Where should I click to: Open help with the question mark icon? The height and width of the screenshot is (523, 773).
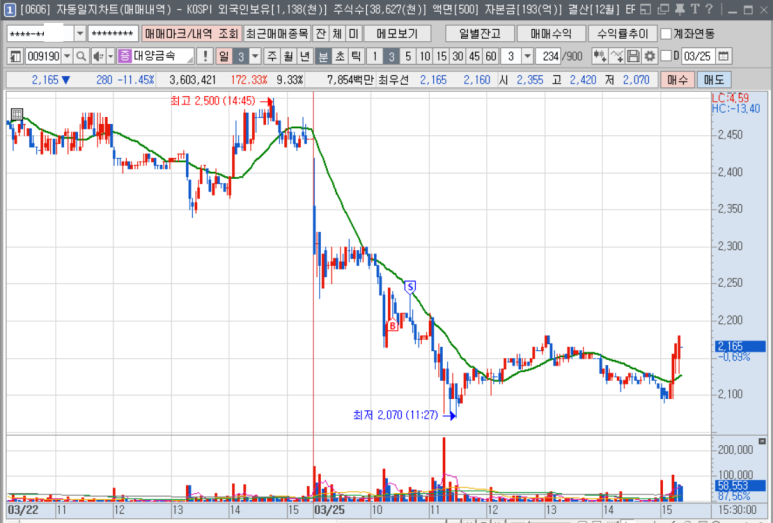pyautogui.click(x=709, y=9)
